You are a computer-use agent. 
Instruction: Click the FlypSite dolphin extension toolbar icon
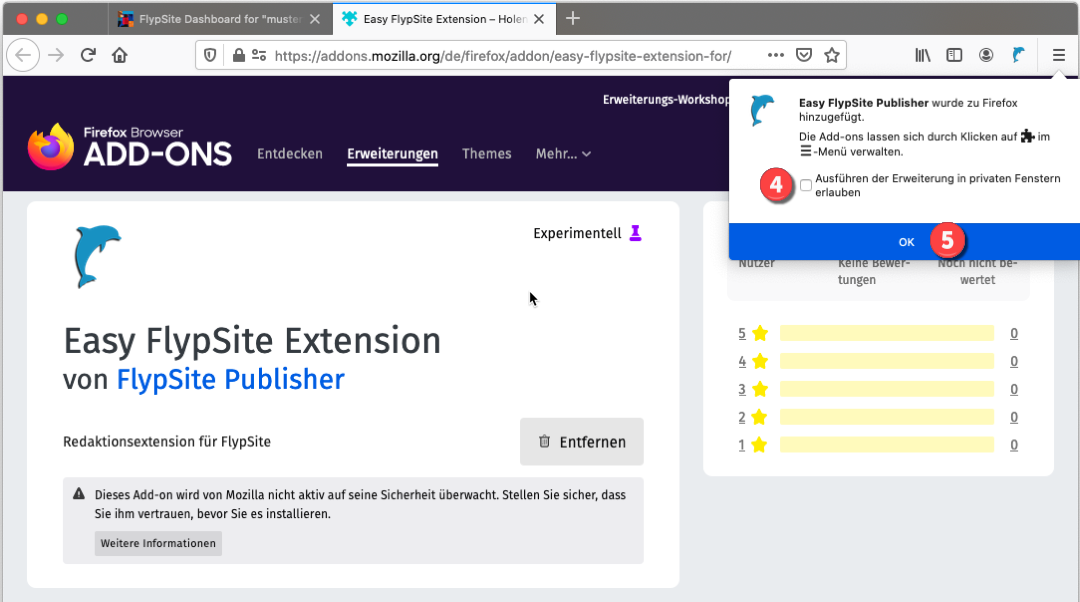[1018, 55]
